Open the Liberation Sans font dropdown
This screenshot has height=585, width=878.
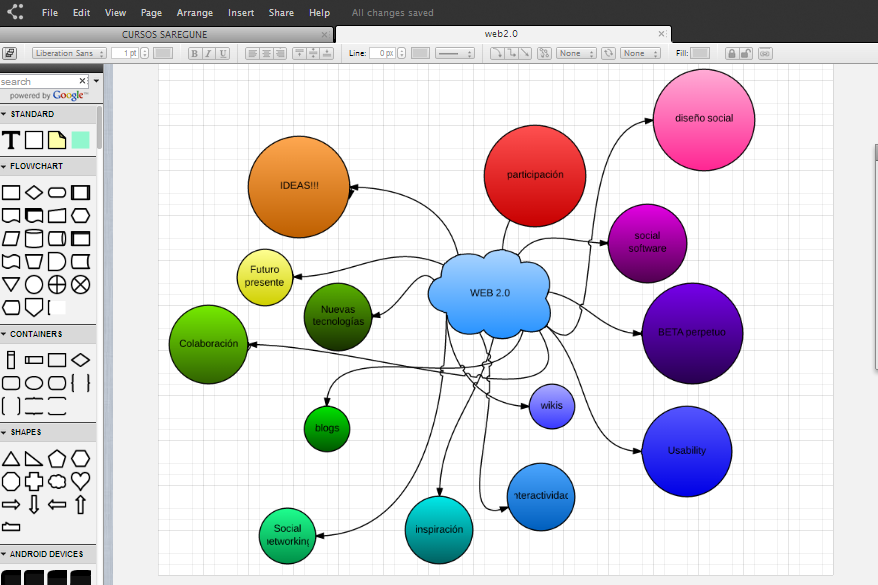click(x=69, y=53)
